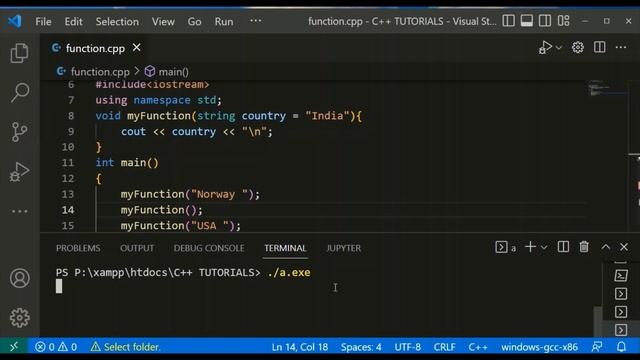Create a new terminal with plus
640x360 pixels.
[530, 247]
